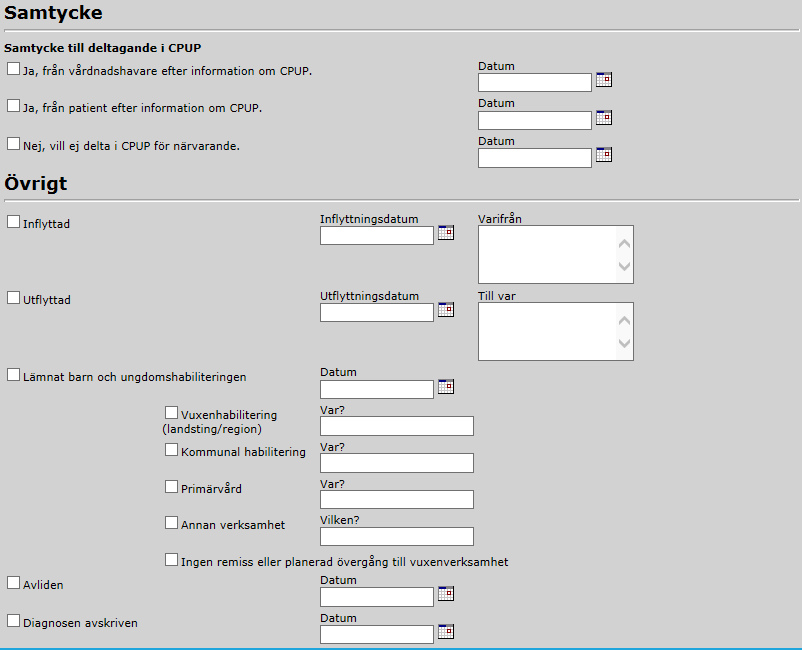The height and width of the screenshot is (650, 802).
Task: Open calendar picker for Utflyttningsdatum
Action: tap(446, 310)
